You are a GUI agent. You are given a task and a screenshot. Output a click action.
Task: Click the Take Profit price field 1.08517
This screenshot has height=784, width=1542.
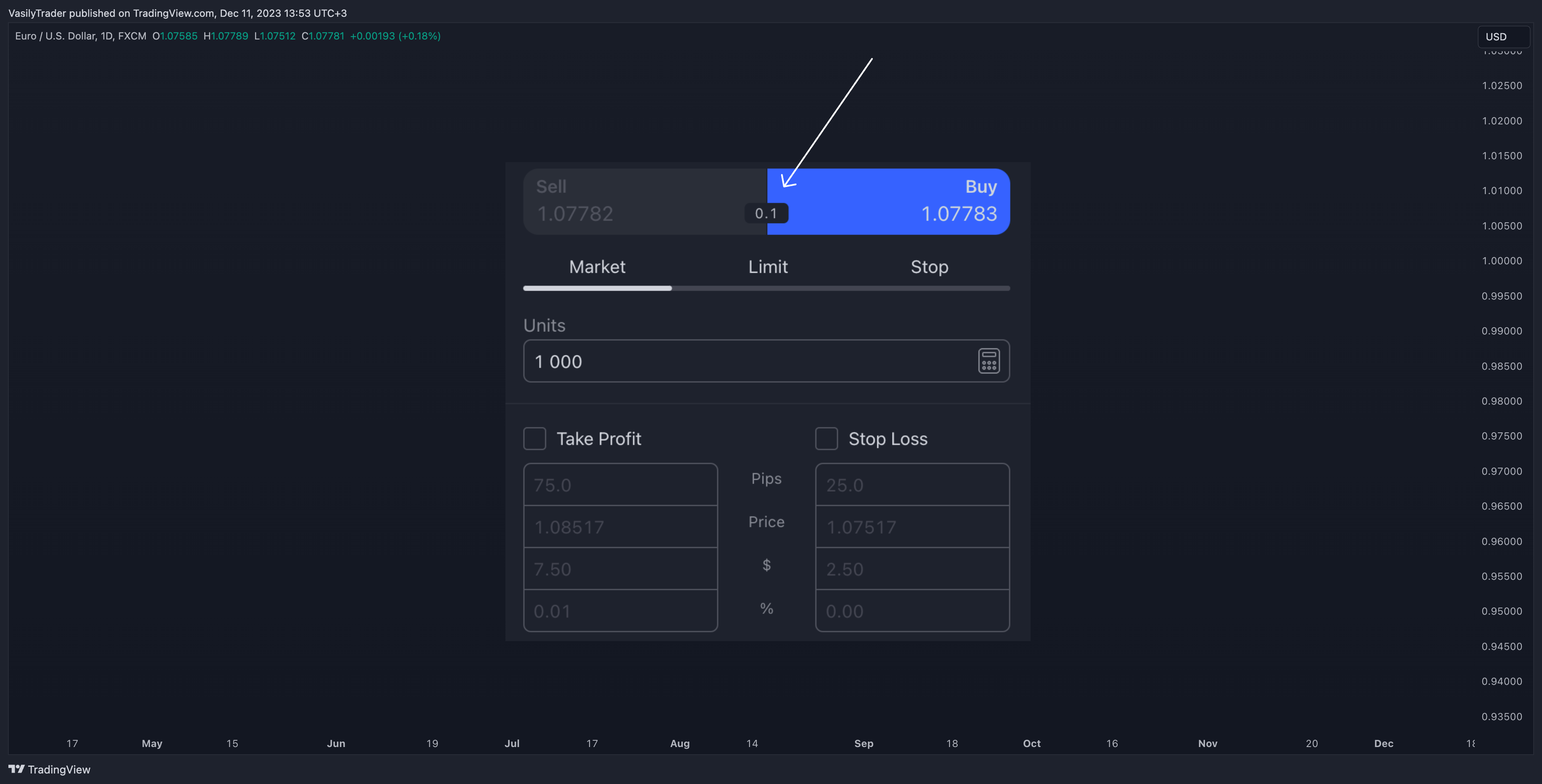click(621, 526)
